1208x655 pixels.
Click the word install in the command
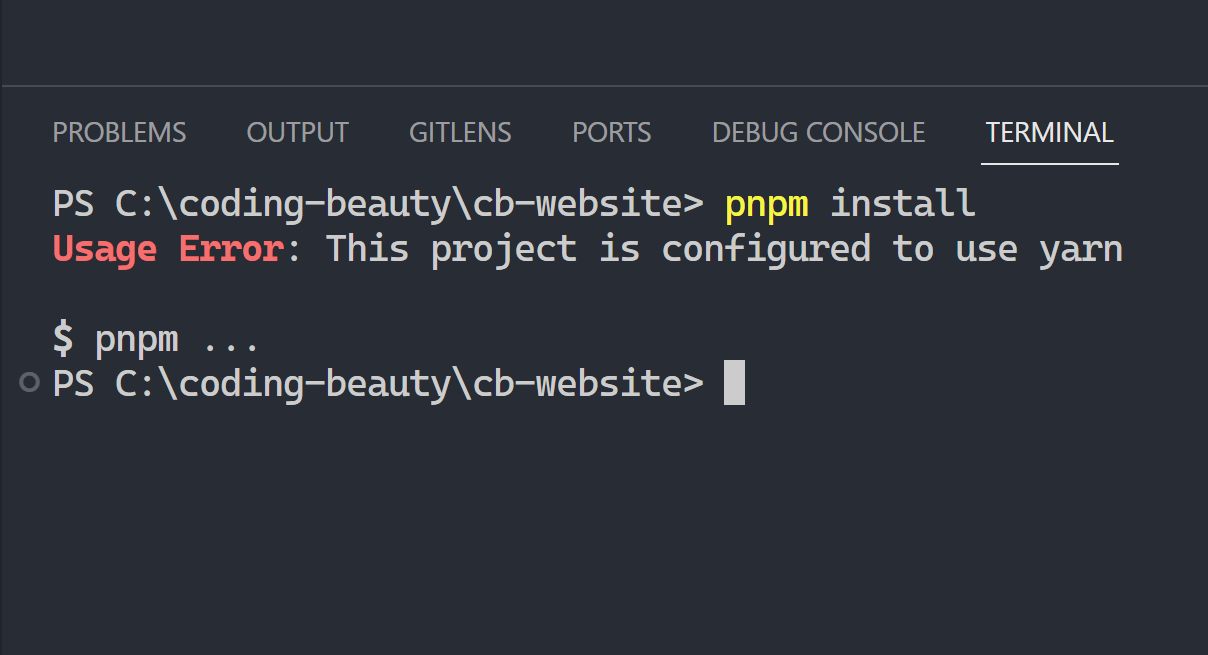click(x=902, y=204)
